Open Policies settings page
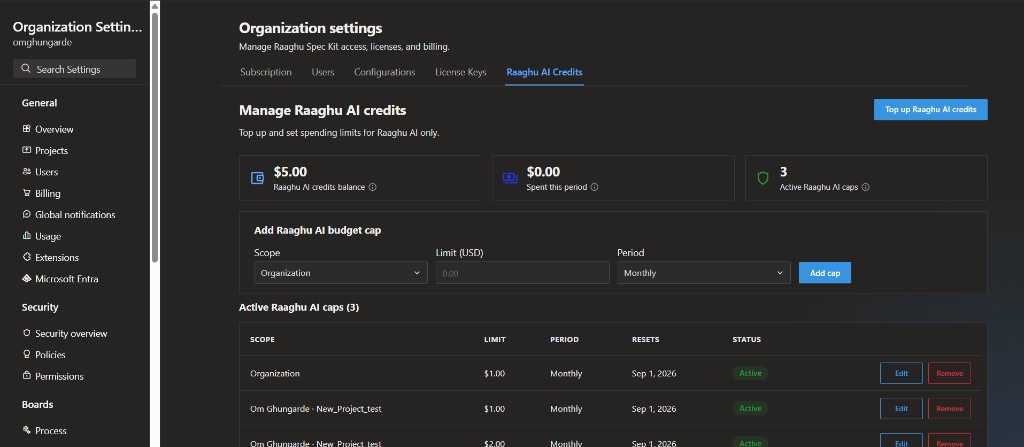1024x447 pixels. [x=50, y=354]
